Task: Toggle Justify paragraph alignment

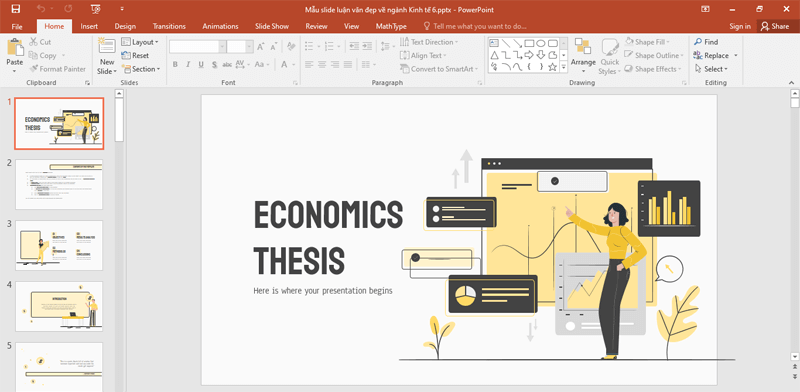Action: [x=347, y=64]
